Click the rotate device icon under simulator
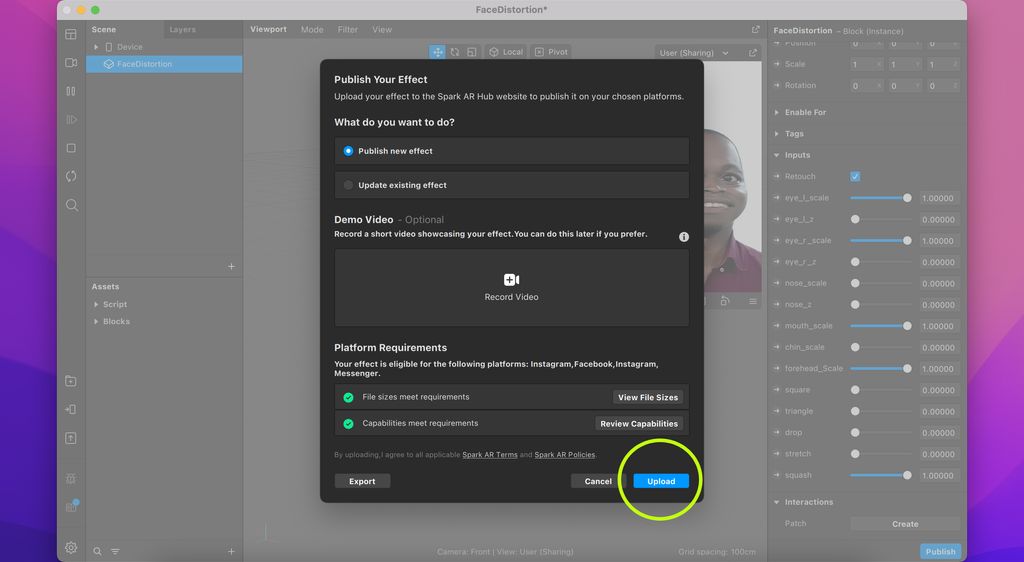This screenshot has height=562, width=1024. pos(725,301)
